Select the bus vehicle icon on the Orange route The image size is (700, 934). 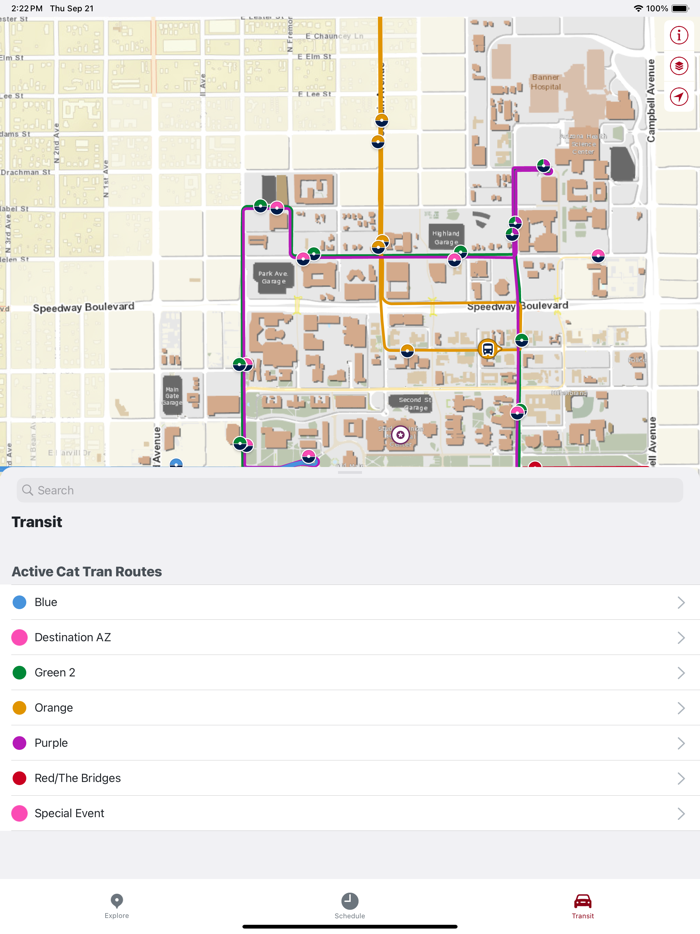pyautogui.click(x=487, y=349)
